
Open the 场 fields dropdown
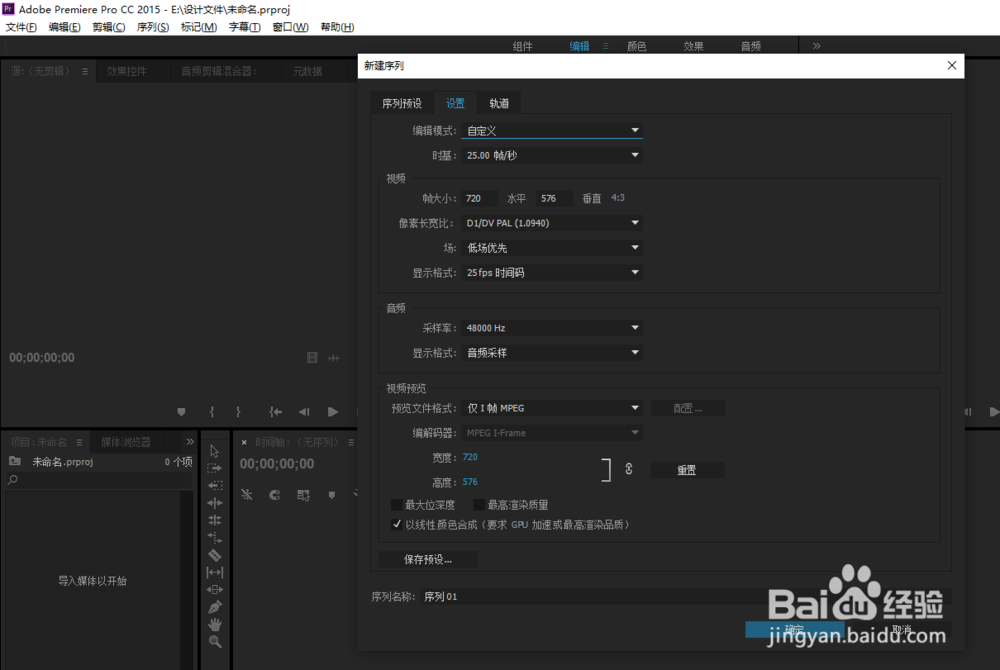point(553,247)
